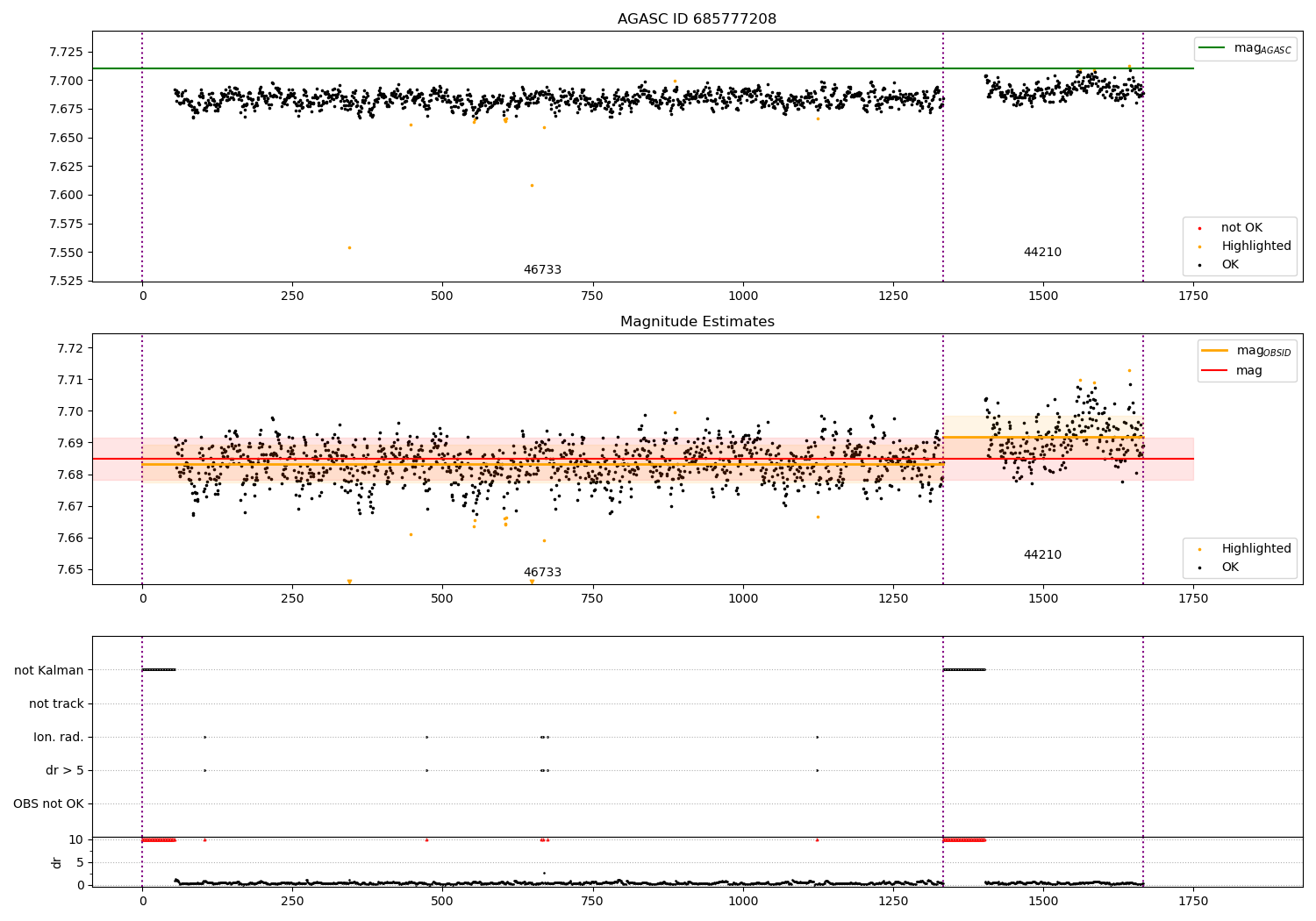Click obsid label 44210 in the AGASC plot
This screenshot has height=921, width=1316.
point(1042,253)
